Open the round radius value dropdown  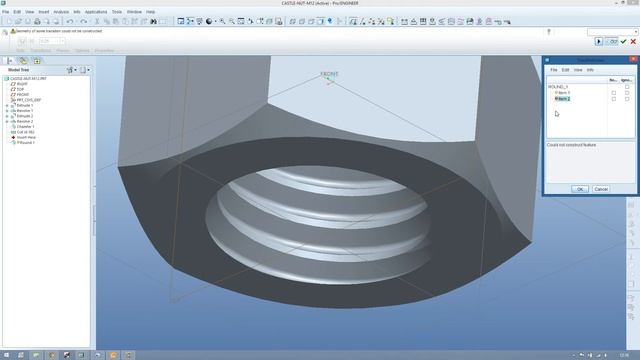click(x=62, y=41)
